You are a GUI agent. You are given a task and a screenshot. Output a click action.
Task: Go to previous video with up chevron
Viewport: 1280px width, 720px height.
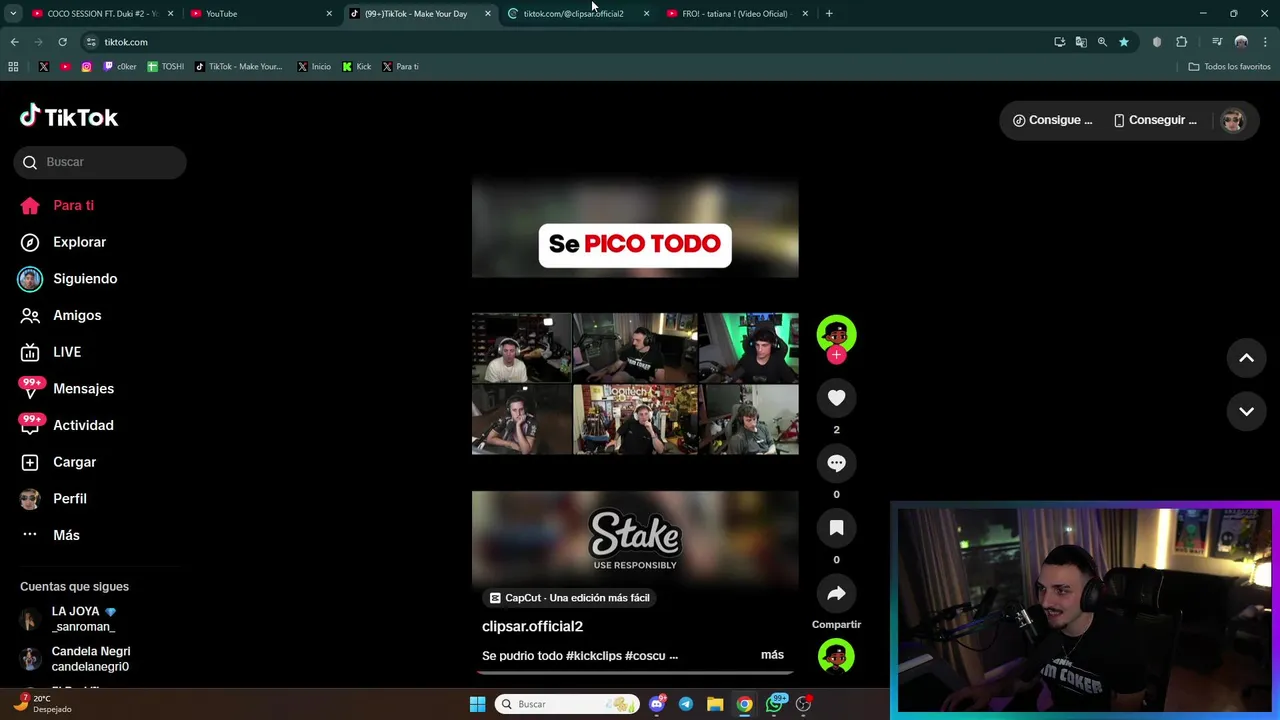point(1246,358)
